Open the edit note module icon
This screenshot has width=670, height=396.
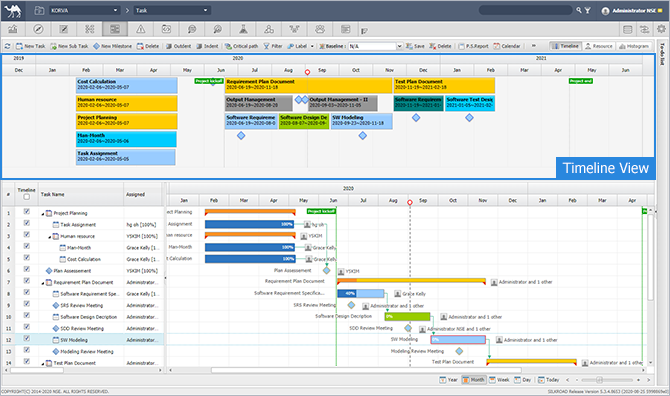point(64,29)
